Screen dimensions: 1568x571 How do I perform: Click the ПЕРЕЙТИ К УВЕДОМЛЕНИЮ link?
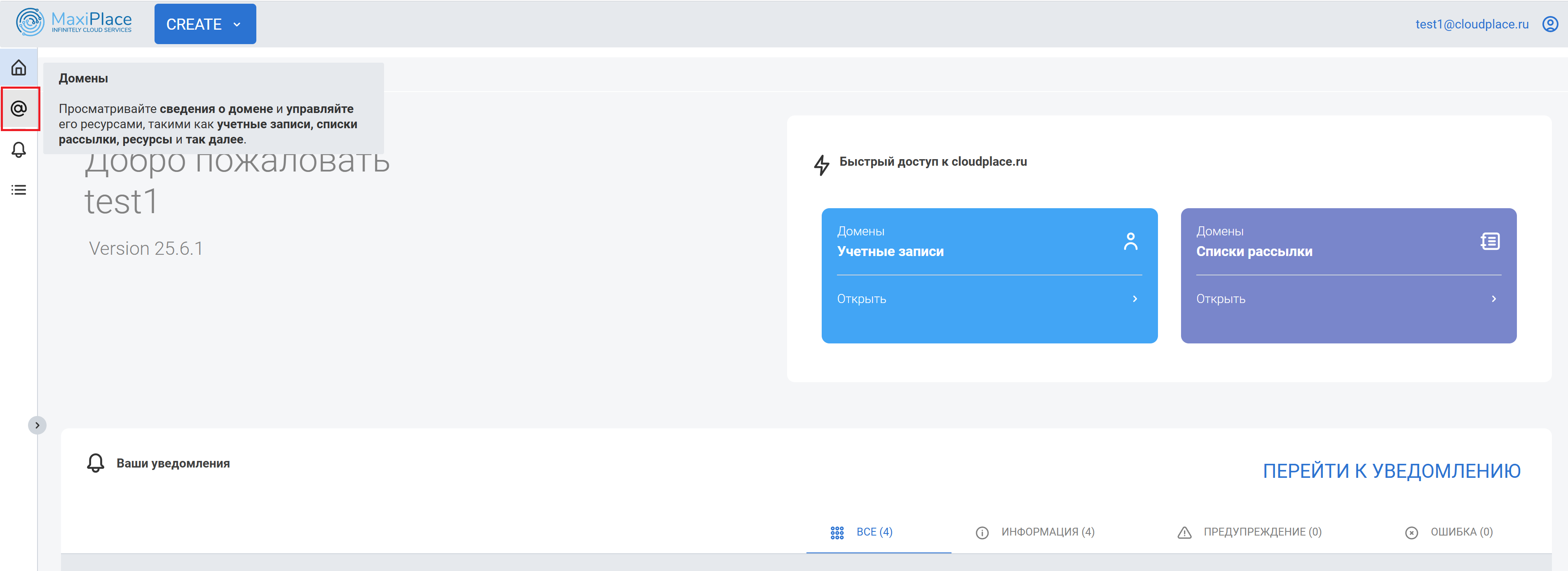pos(1392,470)
